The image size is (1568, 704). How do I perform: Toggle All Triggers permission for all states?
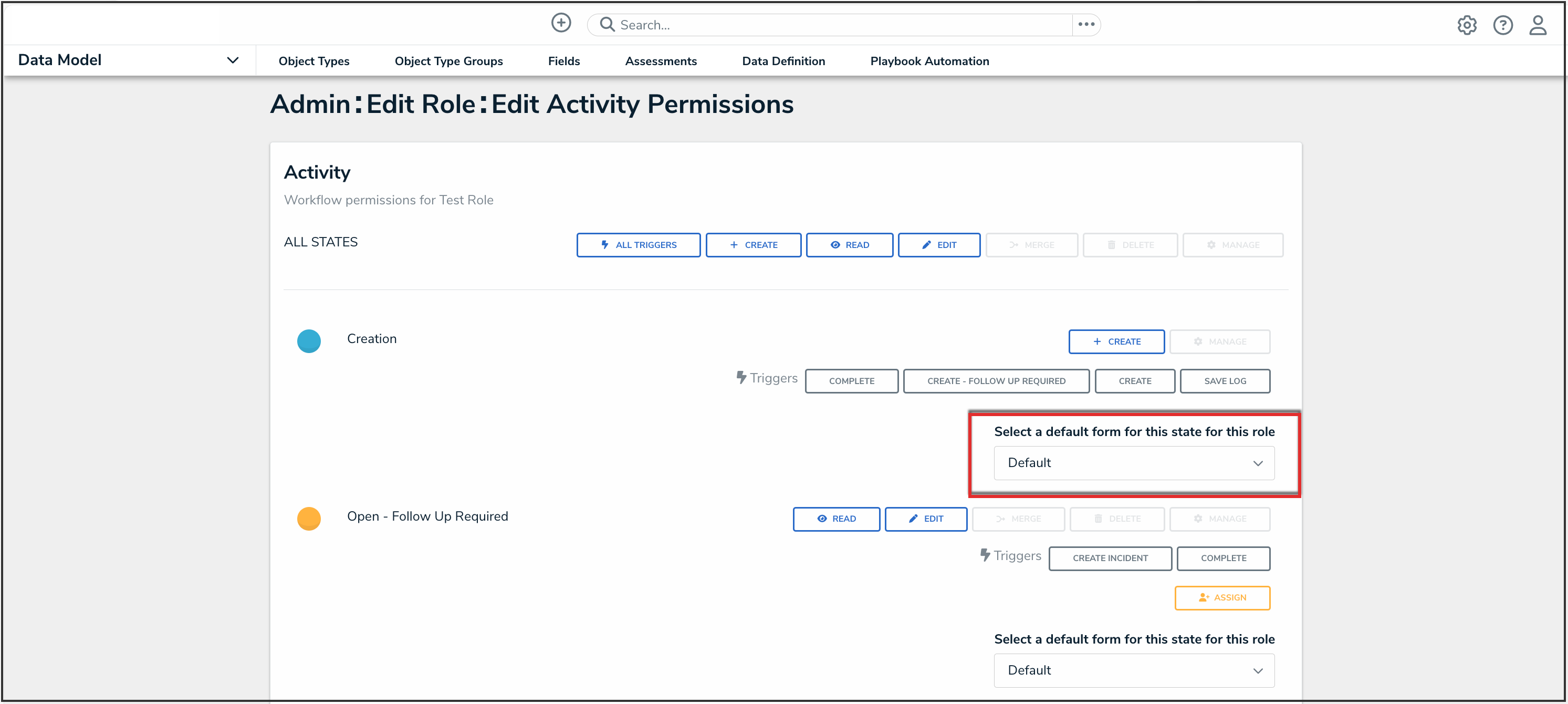[x=638, y=245]
